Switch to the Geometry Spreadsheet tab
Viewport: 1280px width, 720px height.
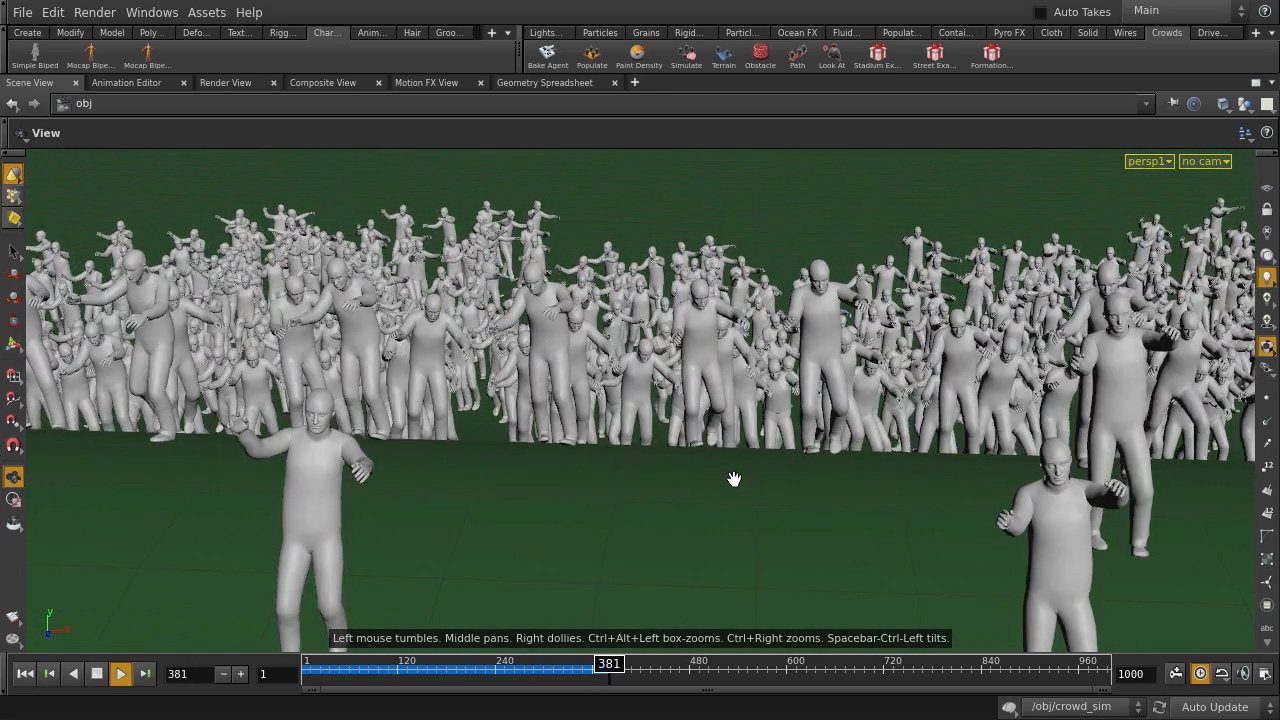545,83
